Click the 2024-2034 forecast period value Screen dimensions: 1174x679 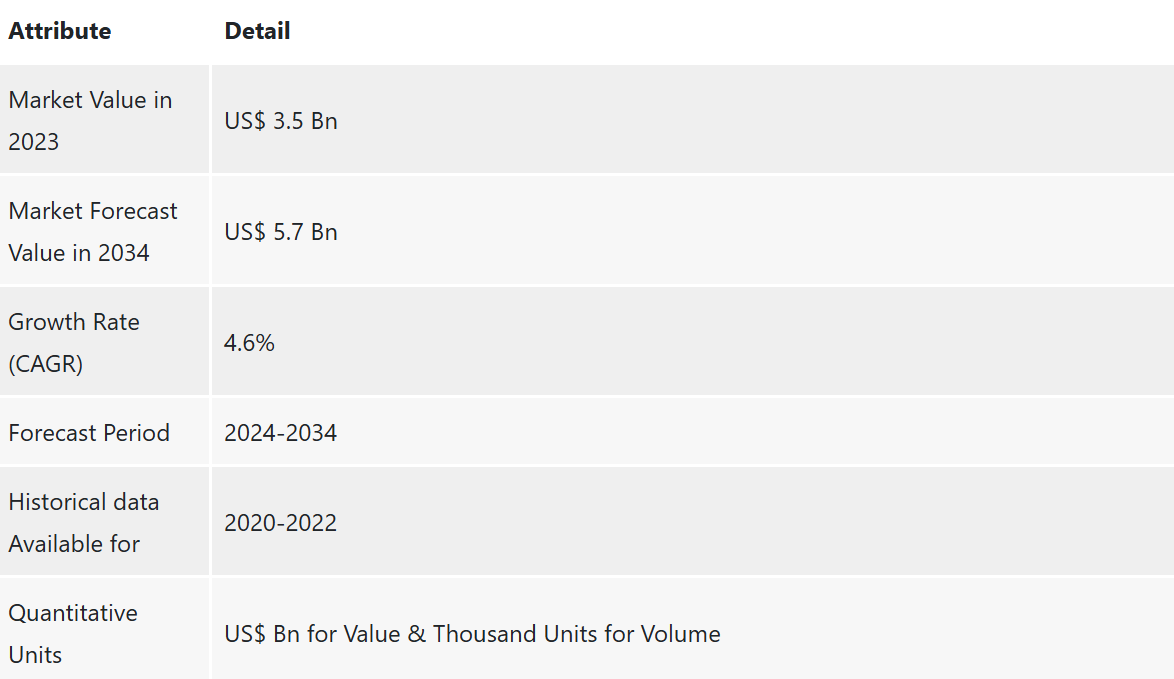click(281, 433)
